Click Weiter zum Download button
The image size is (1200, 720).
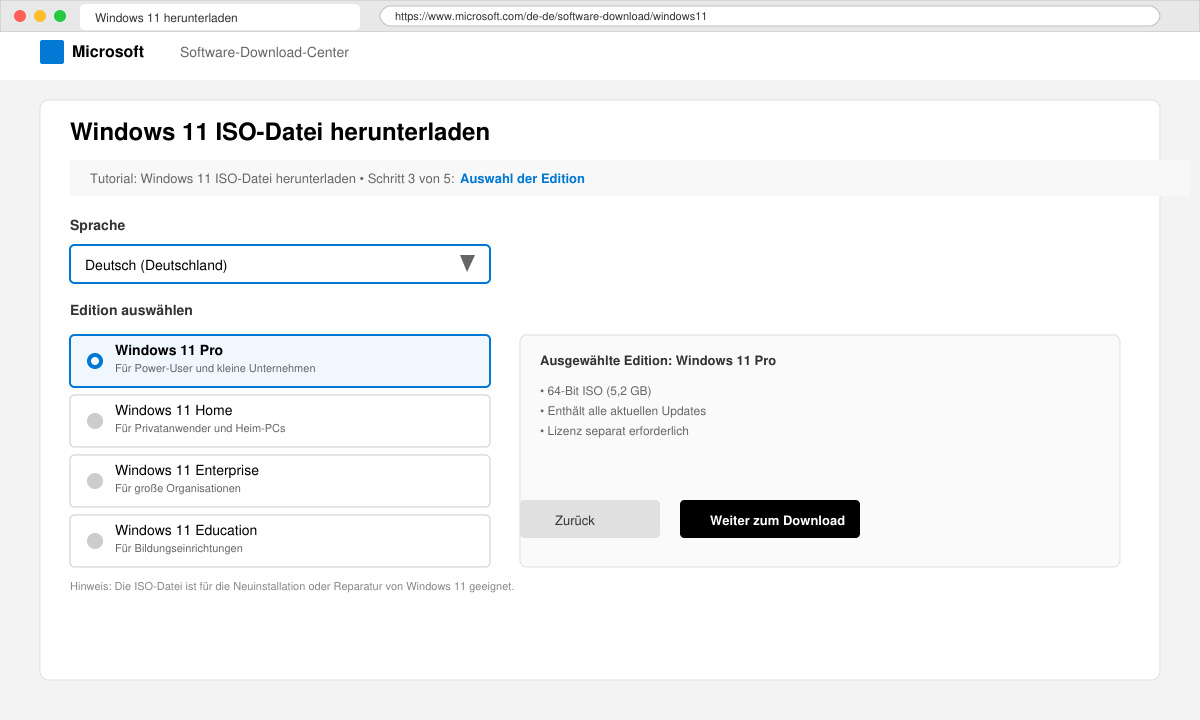[770, 519]
